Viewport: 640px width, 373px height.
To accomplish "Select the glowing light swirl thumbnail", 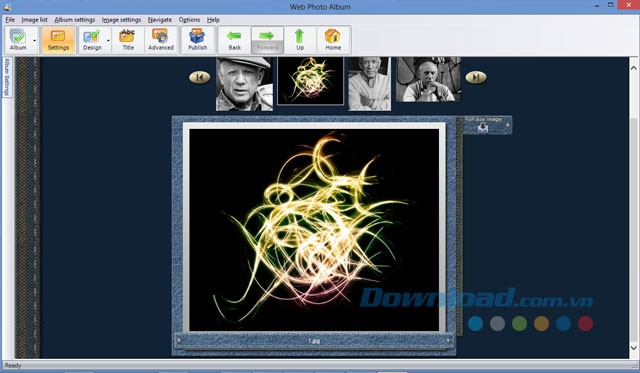I will point(311,81).
